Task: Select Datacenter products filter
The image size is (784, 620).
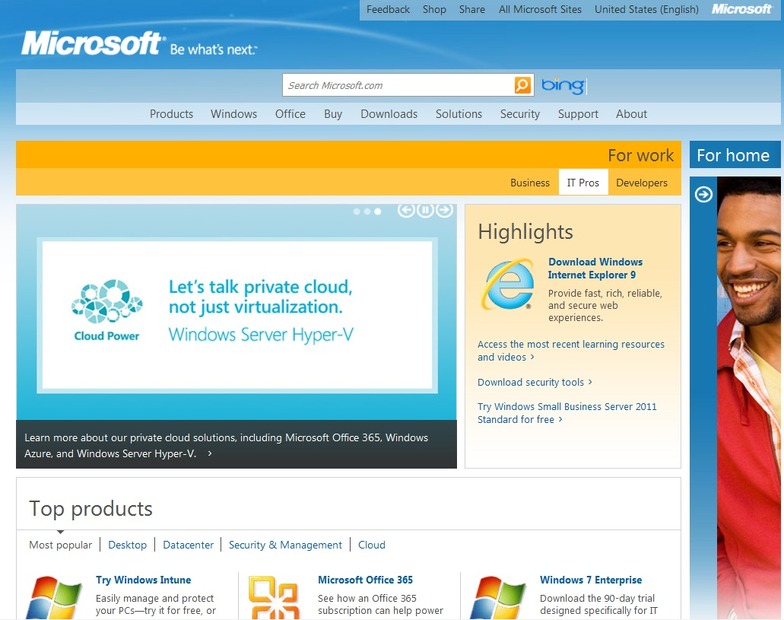Action: 188,544
